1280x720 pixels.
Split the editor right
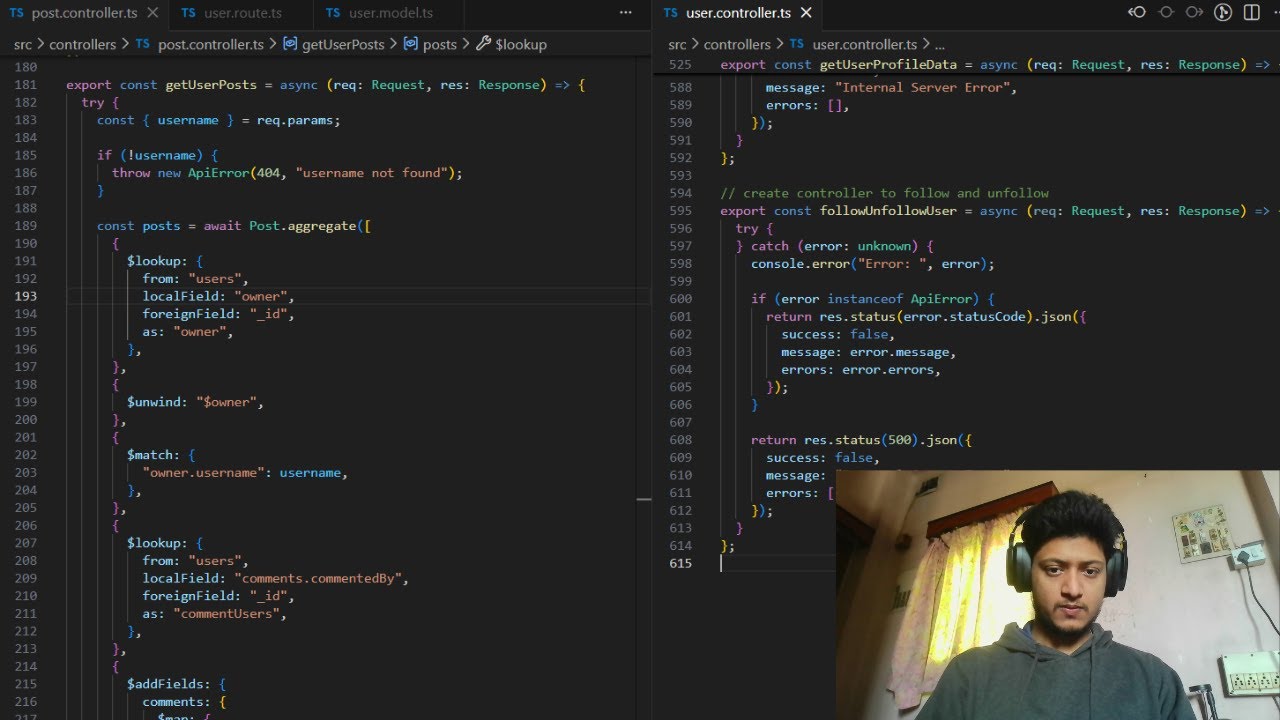pyautogui.click(x=1251, y=13)
